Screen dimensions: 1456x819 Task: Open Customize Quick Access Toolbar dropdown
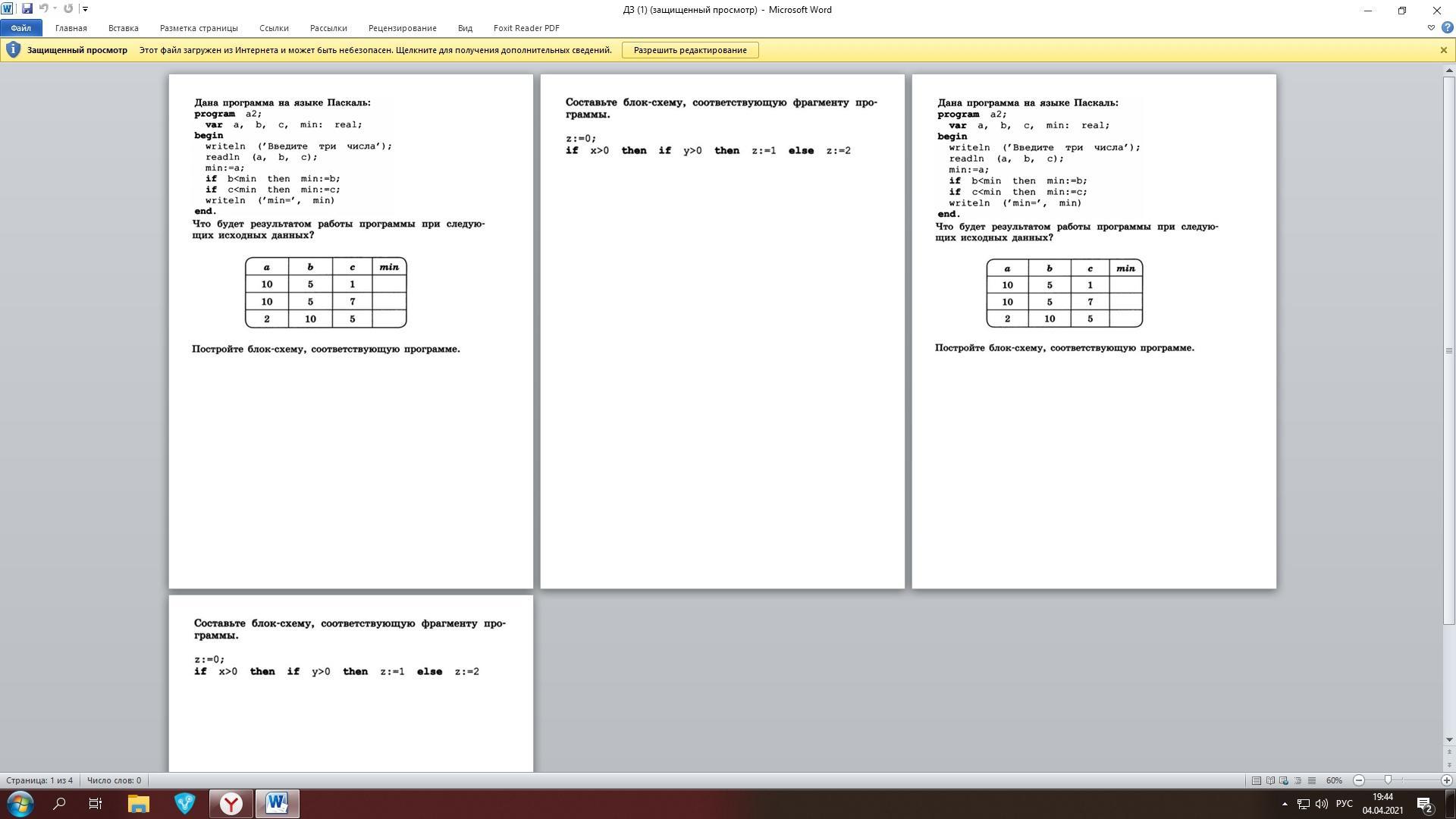point(85,9)
